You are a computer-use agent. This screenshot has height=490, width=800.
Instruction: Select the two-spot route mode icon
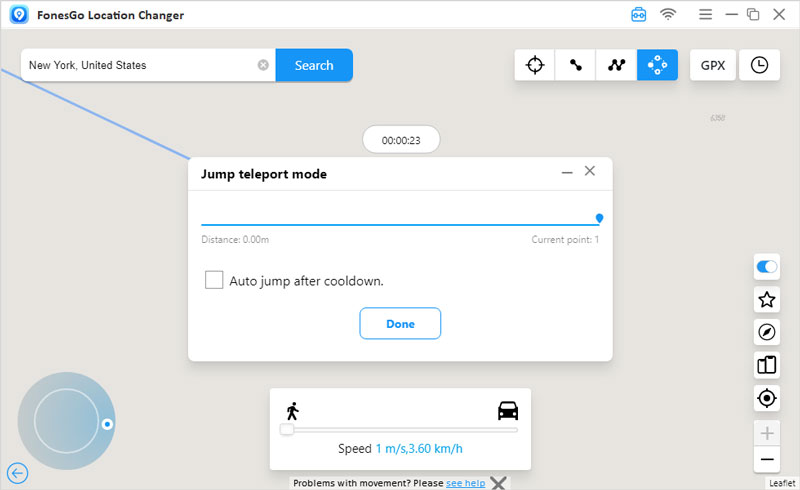tap(576, 65)
